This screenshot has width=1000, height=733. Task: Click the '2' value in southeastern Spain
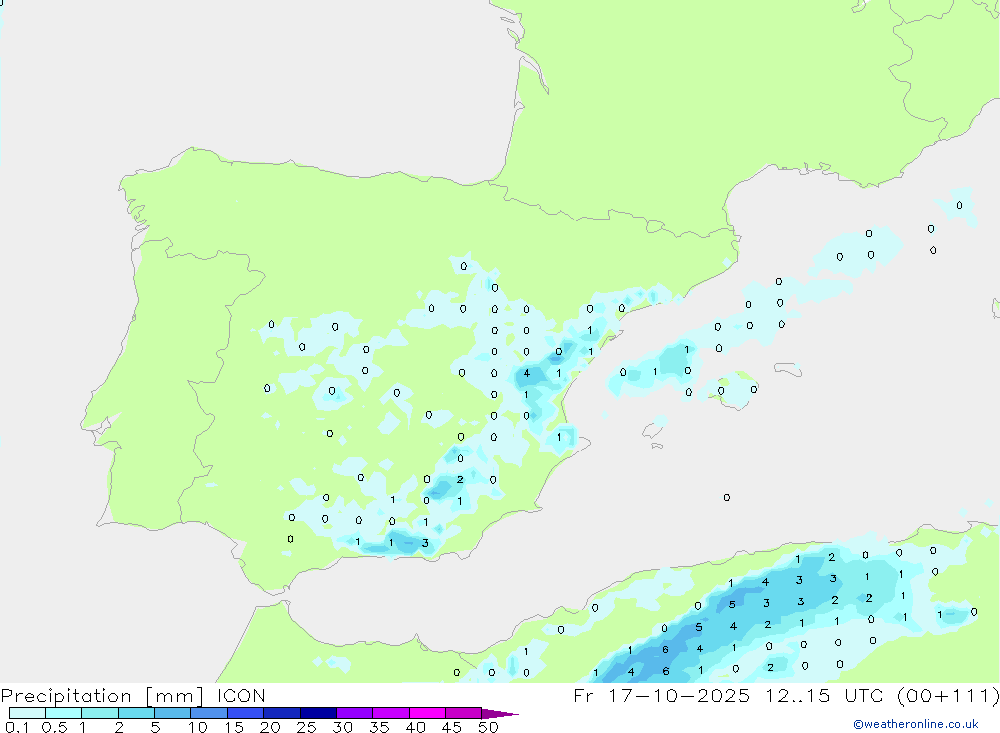tap(460, 480)
